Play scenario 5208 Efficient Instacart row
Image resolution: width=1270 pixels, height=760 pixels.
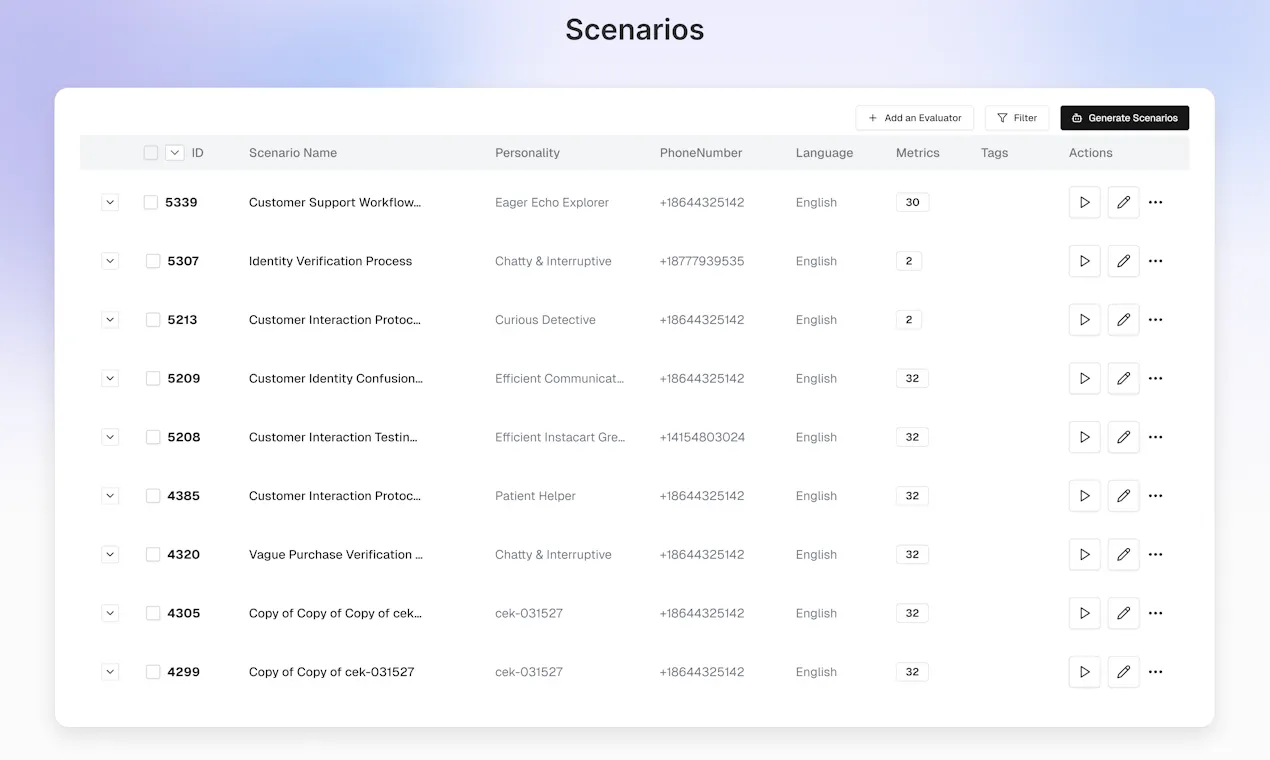[x=1084, y=437]
